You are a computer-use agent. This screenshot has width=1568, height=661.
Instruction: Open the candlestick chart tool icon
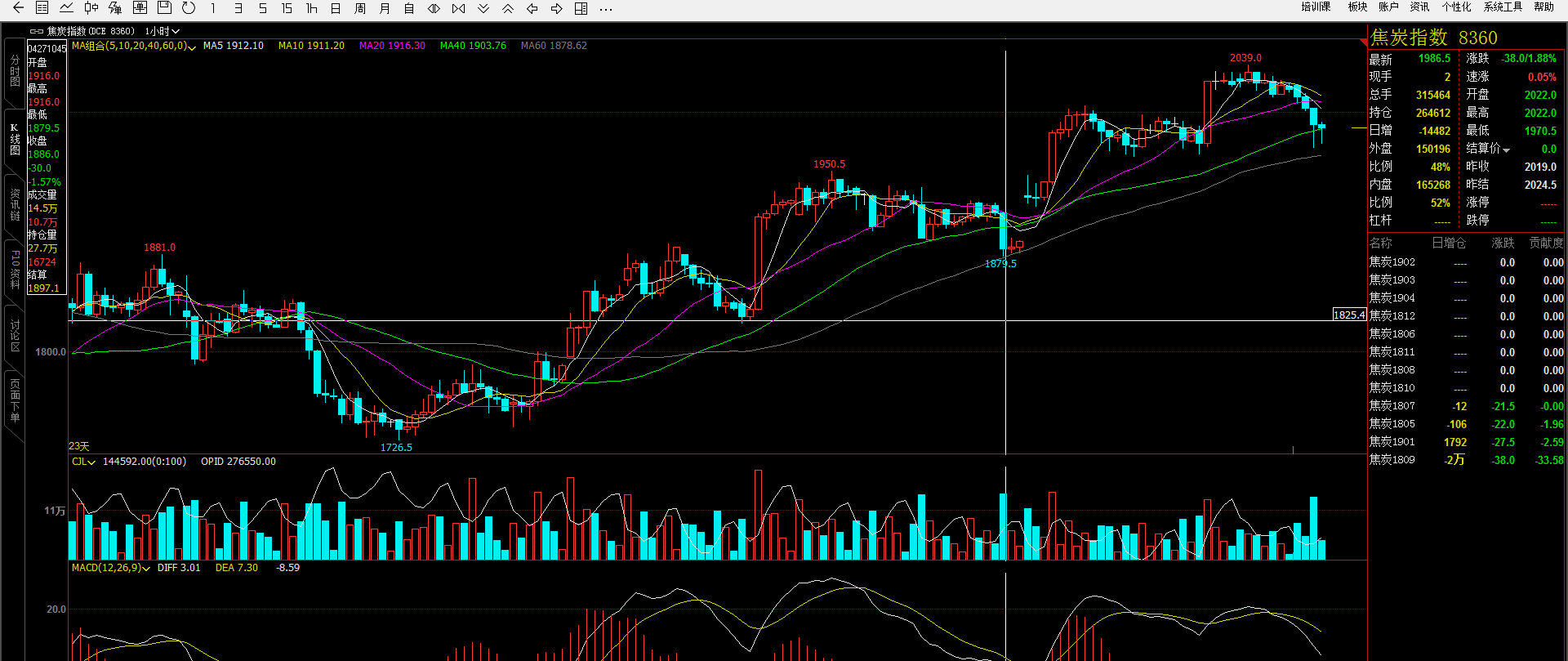click(91, 8)
